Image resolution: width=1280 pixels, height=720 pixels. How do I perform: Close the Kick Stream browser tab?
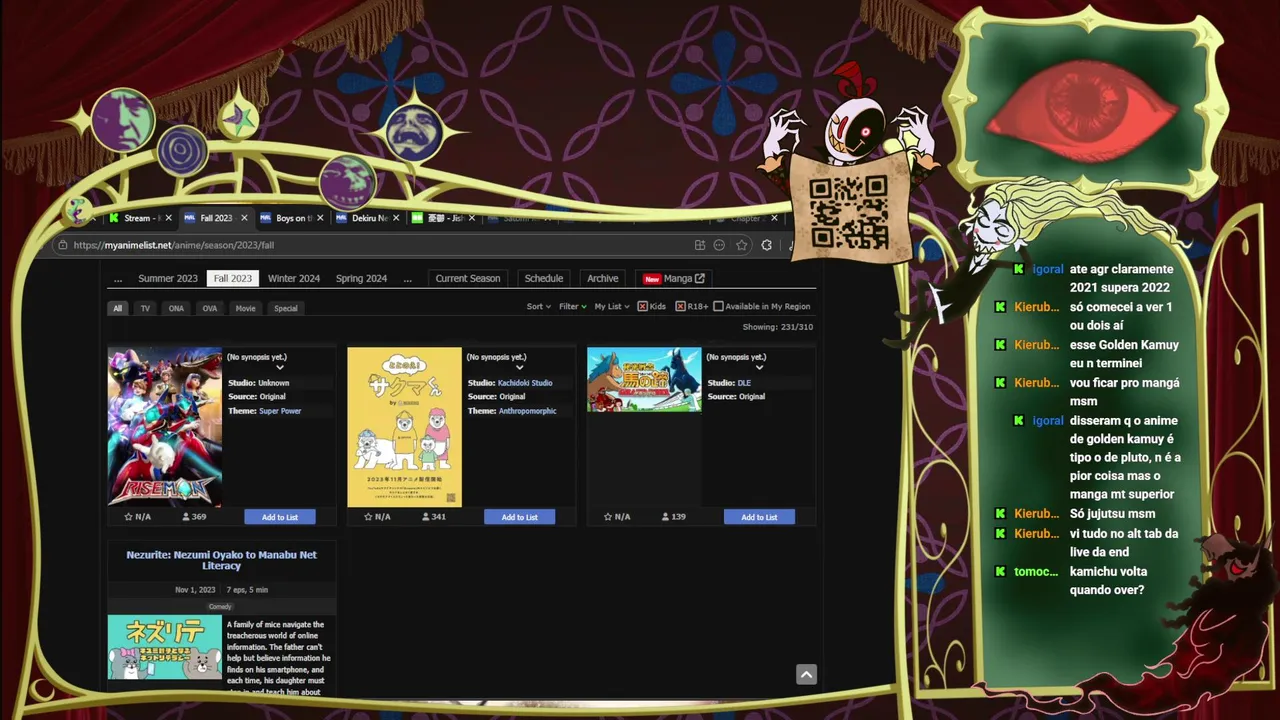pos(168,218)
